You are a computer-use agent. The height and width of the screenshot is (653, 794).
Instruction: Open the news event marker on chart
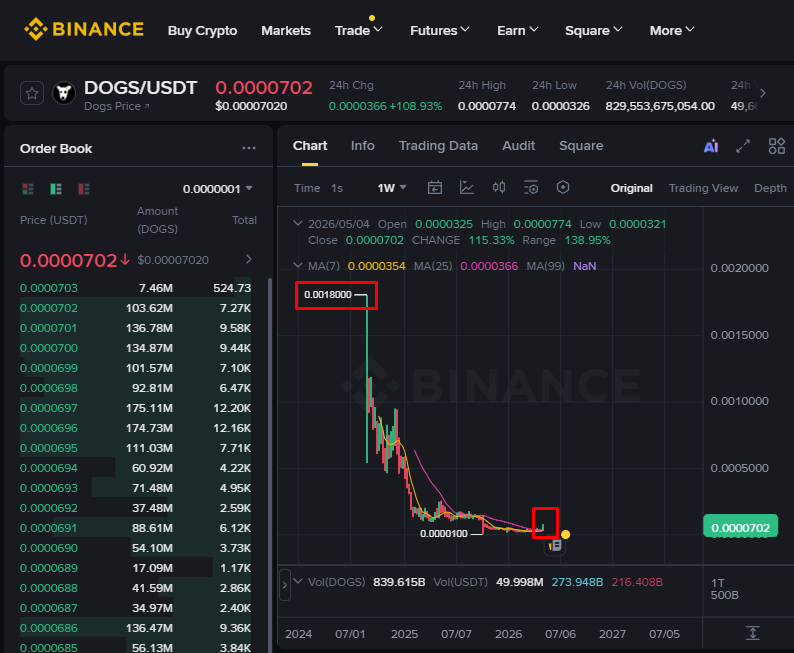pyautogui.click(x=555, y=546)
